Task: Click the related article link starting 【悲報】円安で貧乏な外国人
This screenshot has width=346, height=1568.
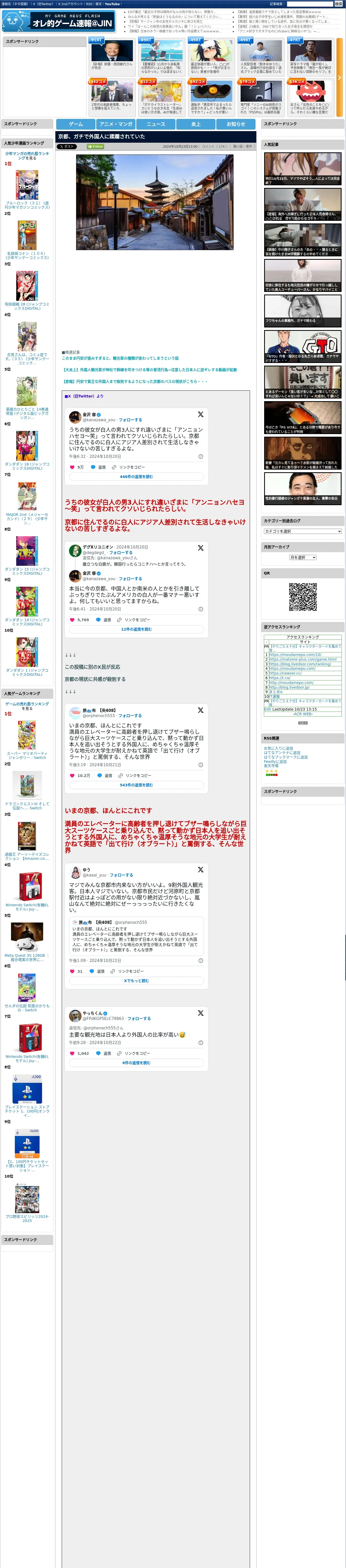Action: 136,381
